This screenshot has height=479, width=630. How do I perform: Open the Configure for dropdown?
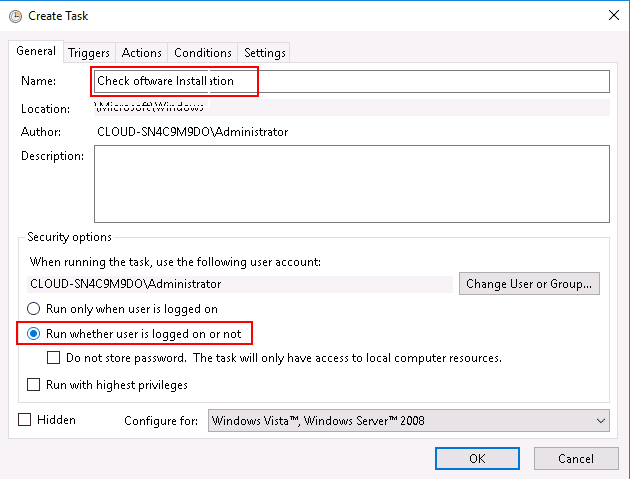[x=409, y=421]
